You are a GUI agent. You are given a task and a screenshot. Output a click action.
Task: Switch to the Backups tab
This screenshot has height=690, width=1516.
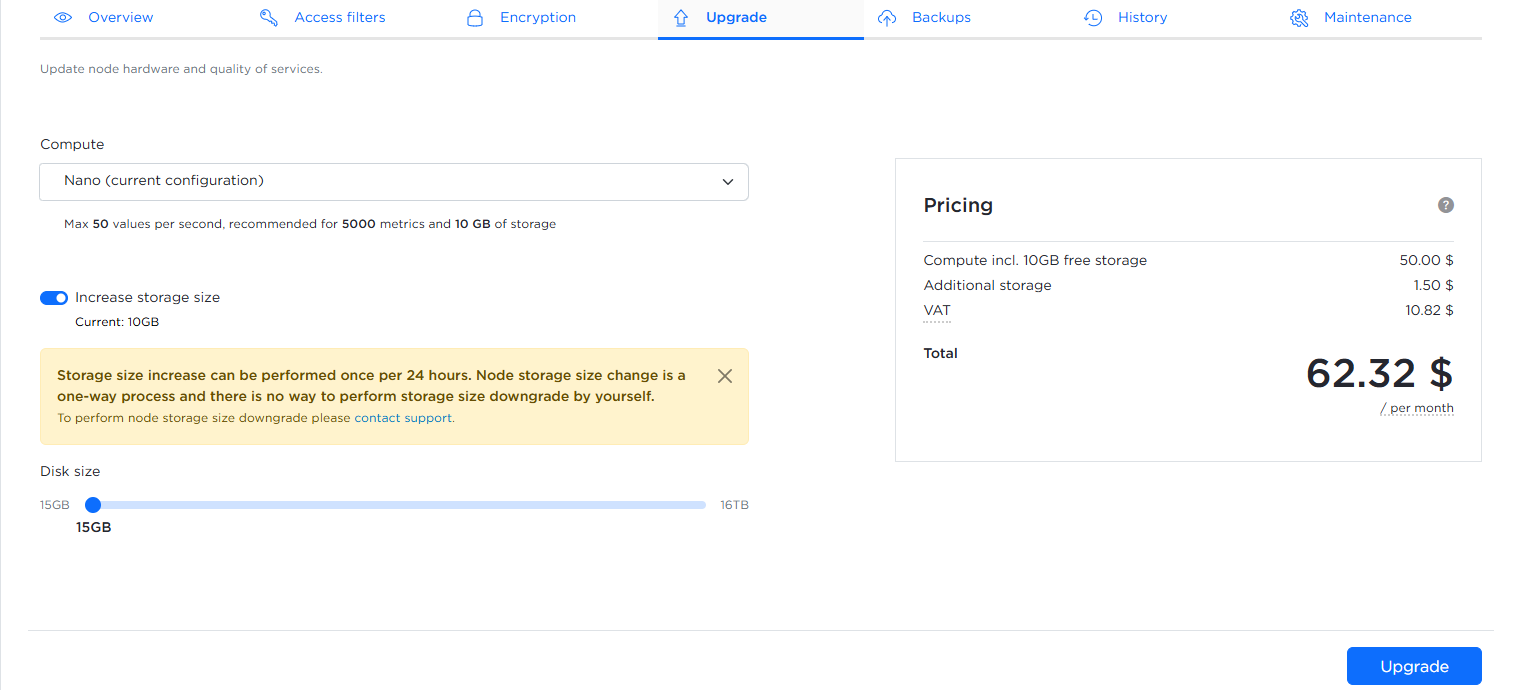click(x=941, y=18)
